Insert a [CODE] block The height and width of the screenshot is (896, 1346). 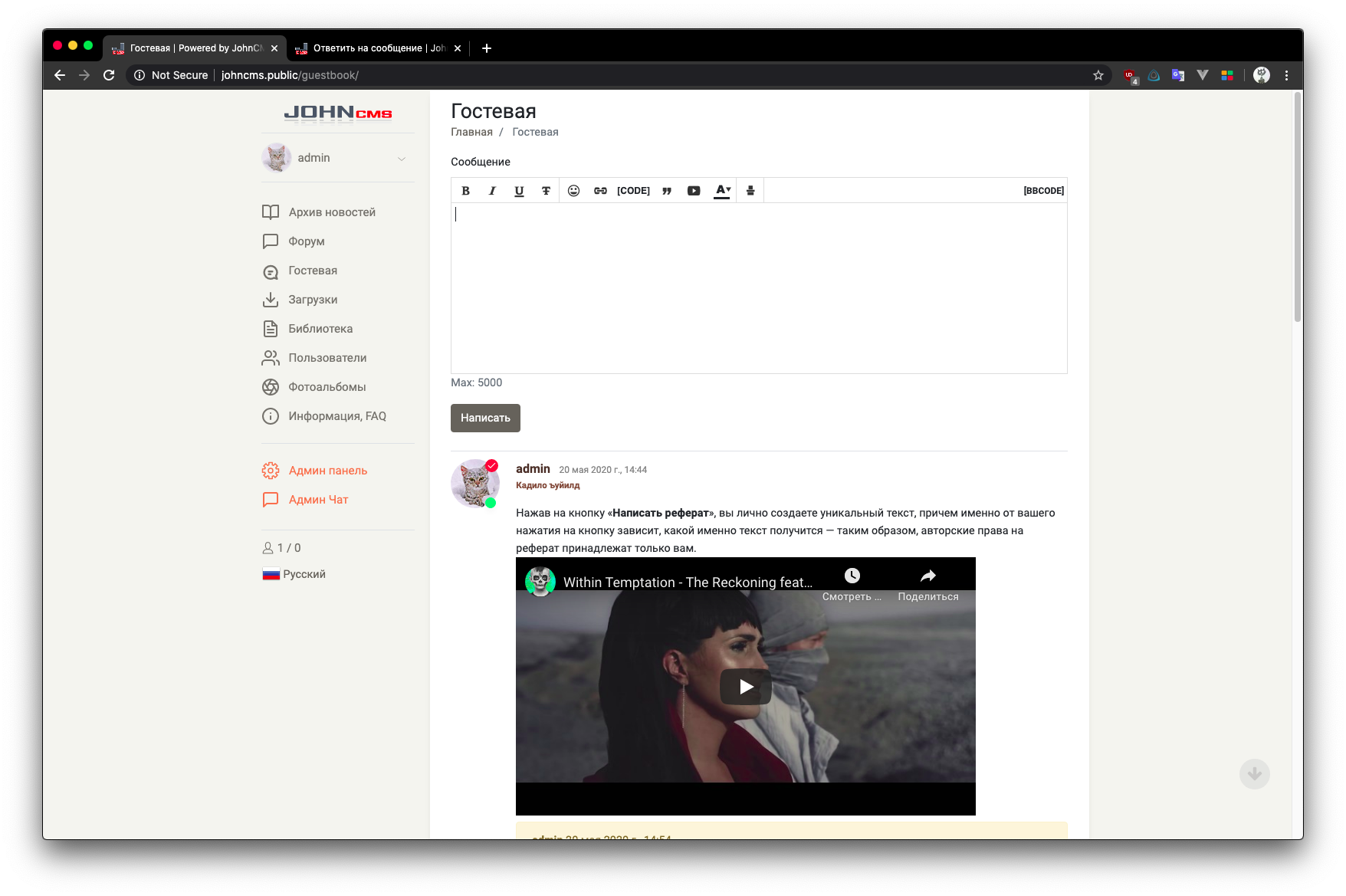[633, 191]
